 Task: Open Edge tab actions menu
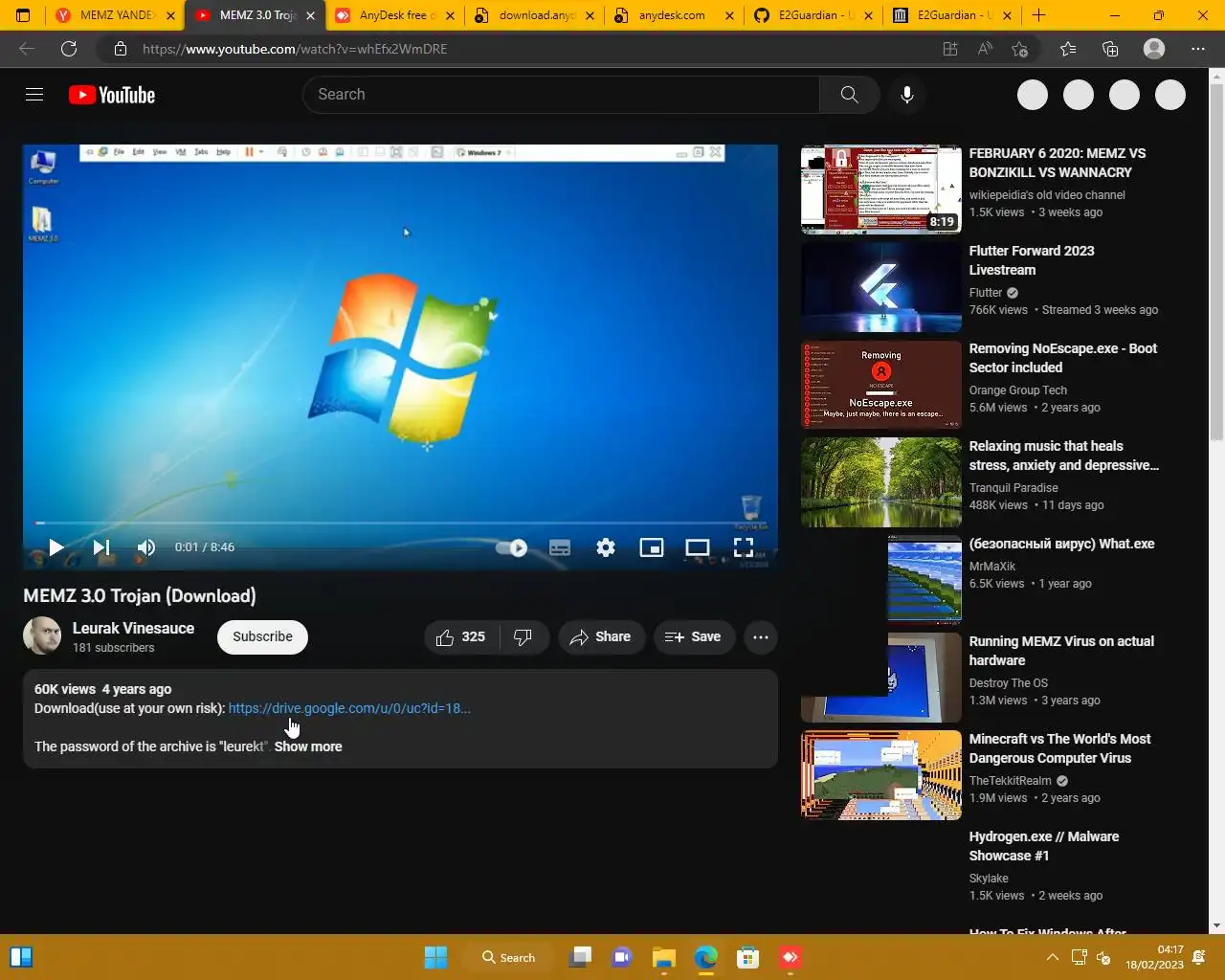click(23, 15)
